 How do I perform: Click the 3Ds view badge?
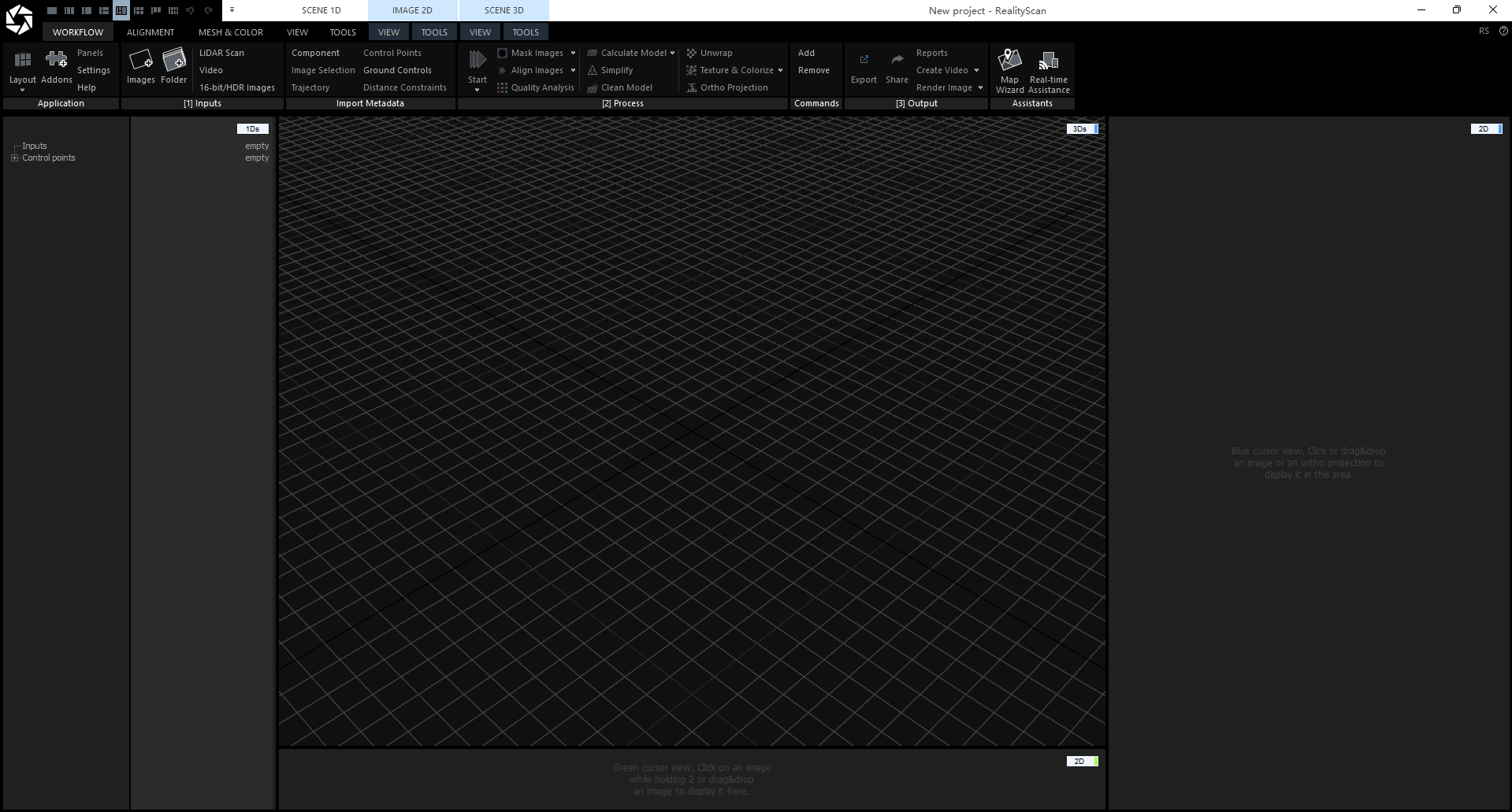(1082, 128)
